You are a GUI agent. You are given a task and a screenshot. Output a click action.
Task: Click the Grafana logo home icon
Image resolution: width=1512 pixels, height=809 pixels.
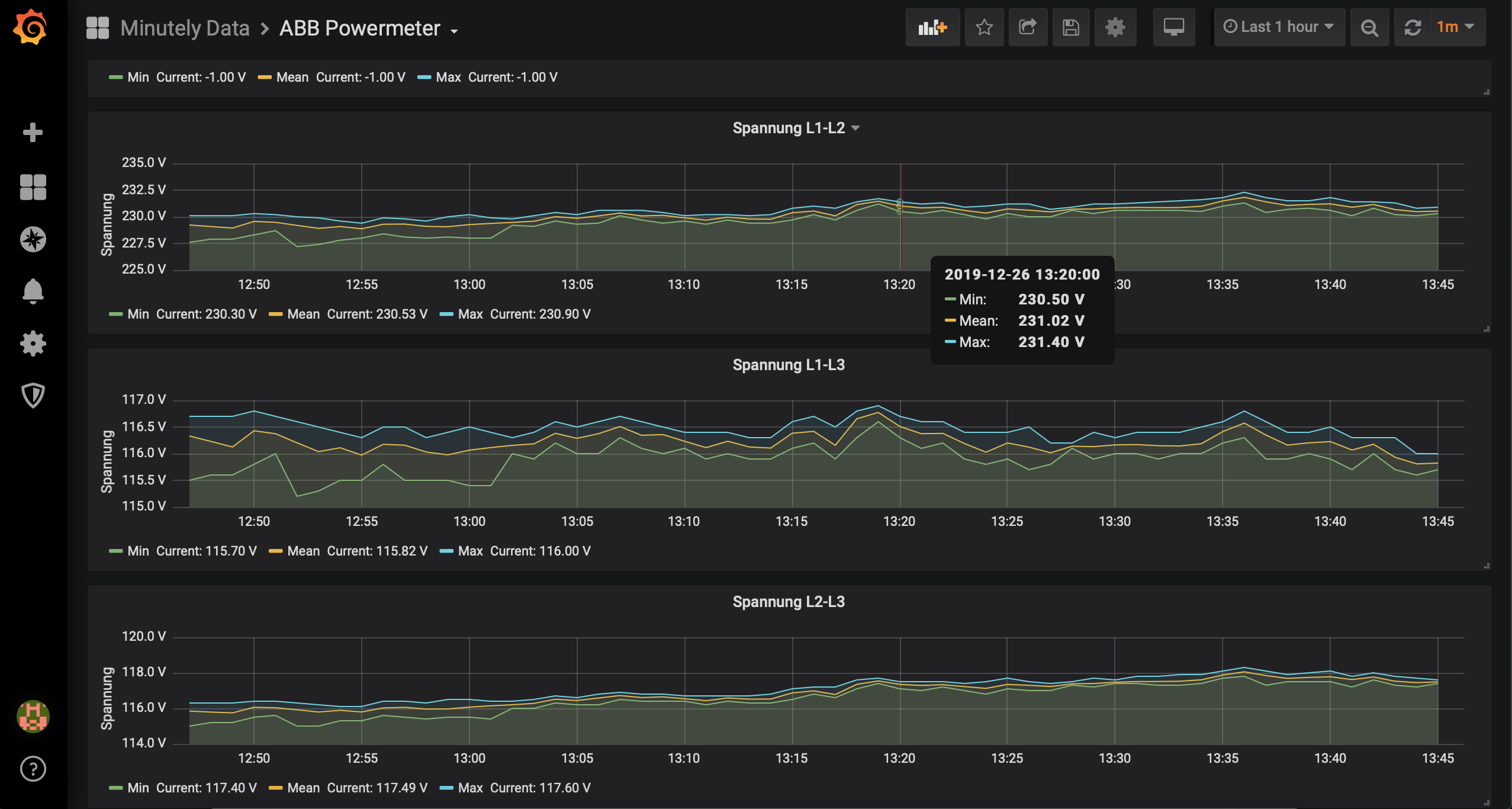(x=30, y=27)
